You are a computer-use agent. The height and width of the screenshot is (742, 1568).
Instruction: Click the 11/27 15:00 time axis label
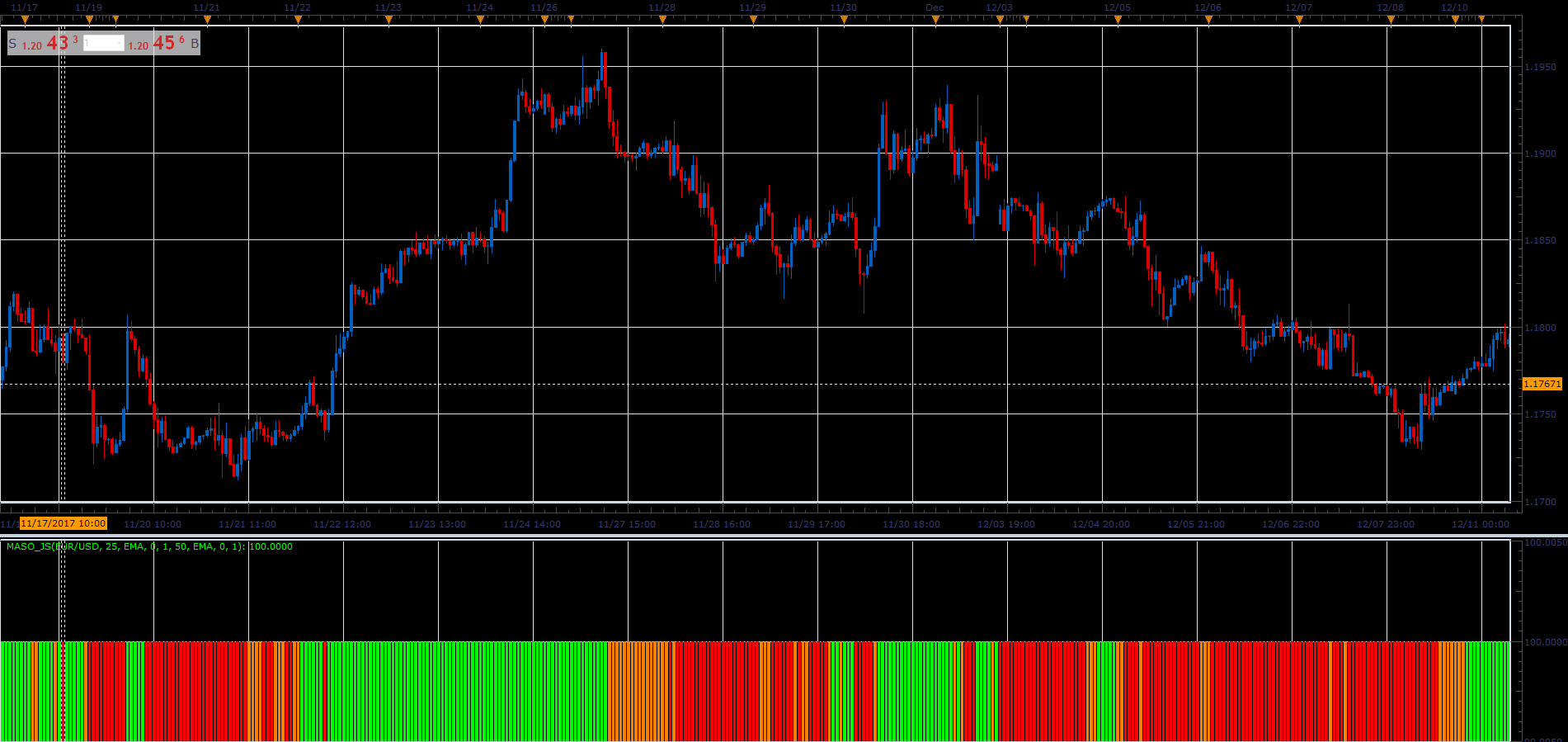(627, 524)
